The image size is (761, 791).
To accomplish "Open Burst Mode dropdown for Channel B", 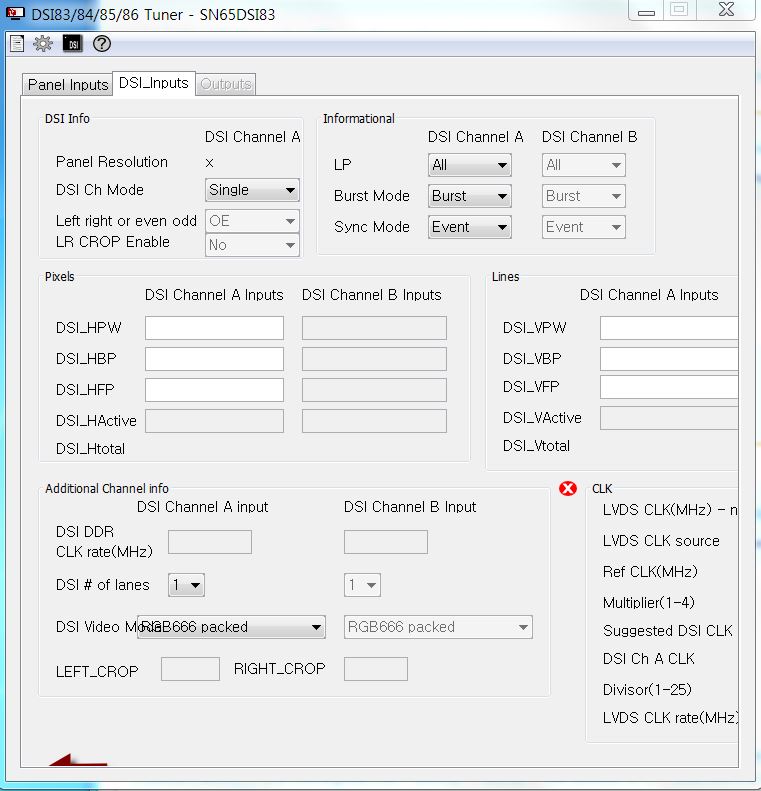I will (x=583, y=196).
